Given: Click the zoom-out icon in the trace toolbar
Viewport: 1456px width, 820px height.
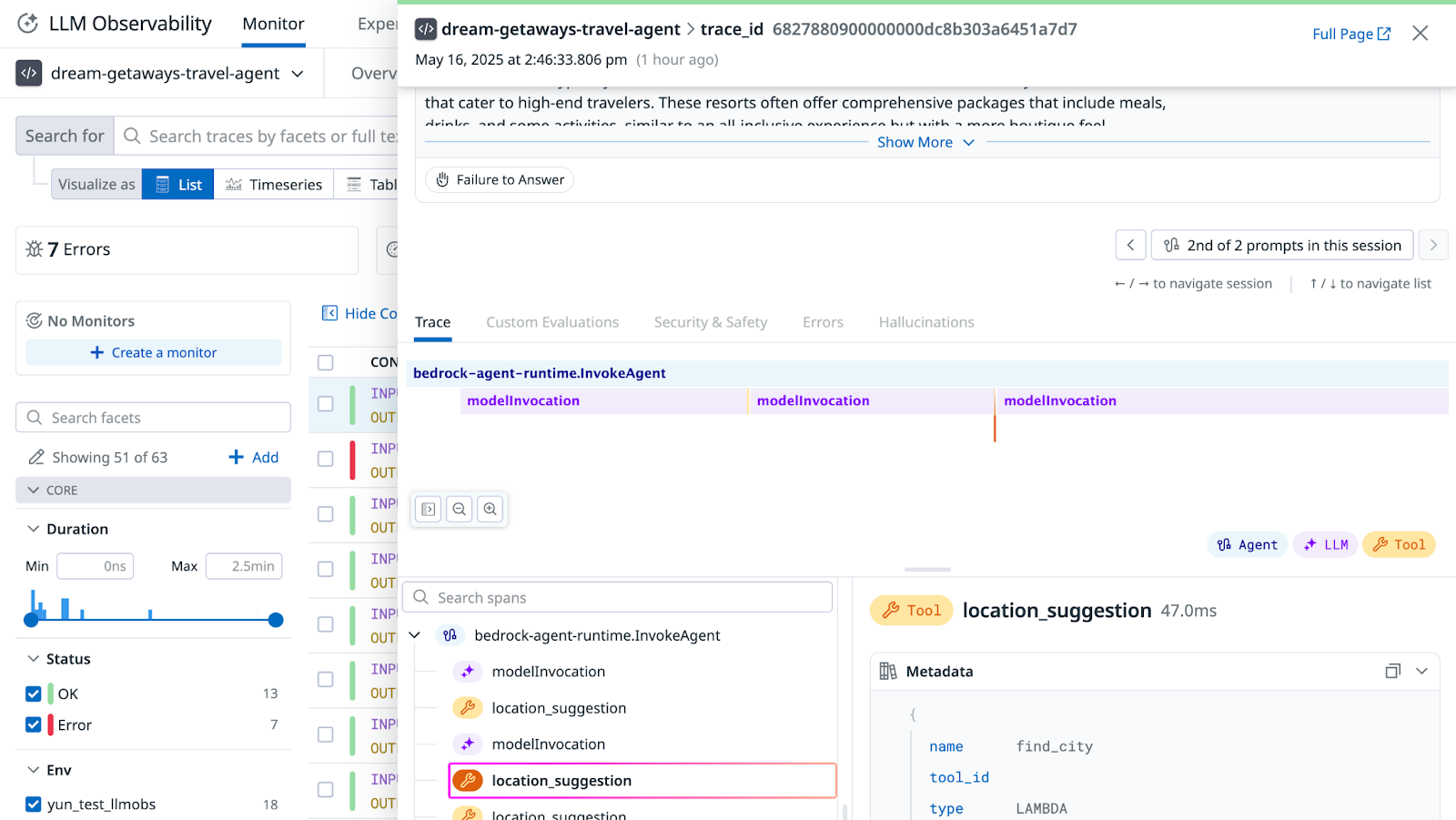Looking at the screenshot, I should tap(460, 509).
